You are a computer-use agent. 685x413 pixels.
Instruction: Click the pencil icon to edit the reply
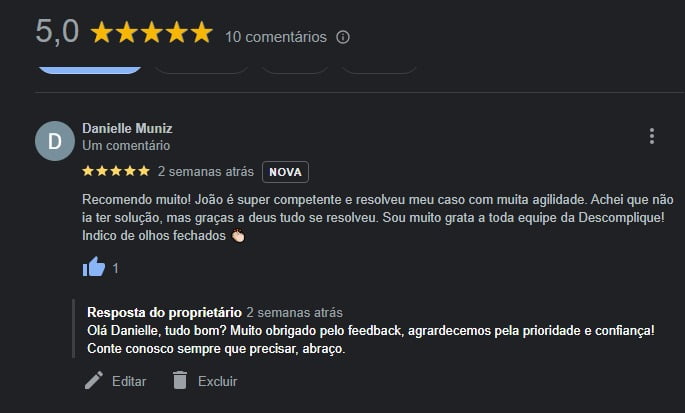click(94, 380)
